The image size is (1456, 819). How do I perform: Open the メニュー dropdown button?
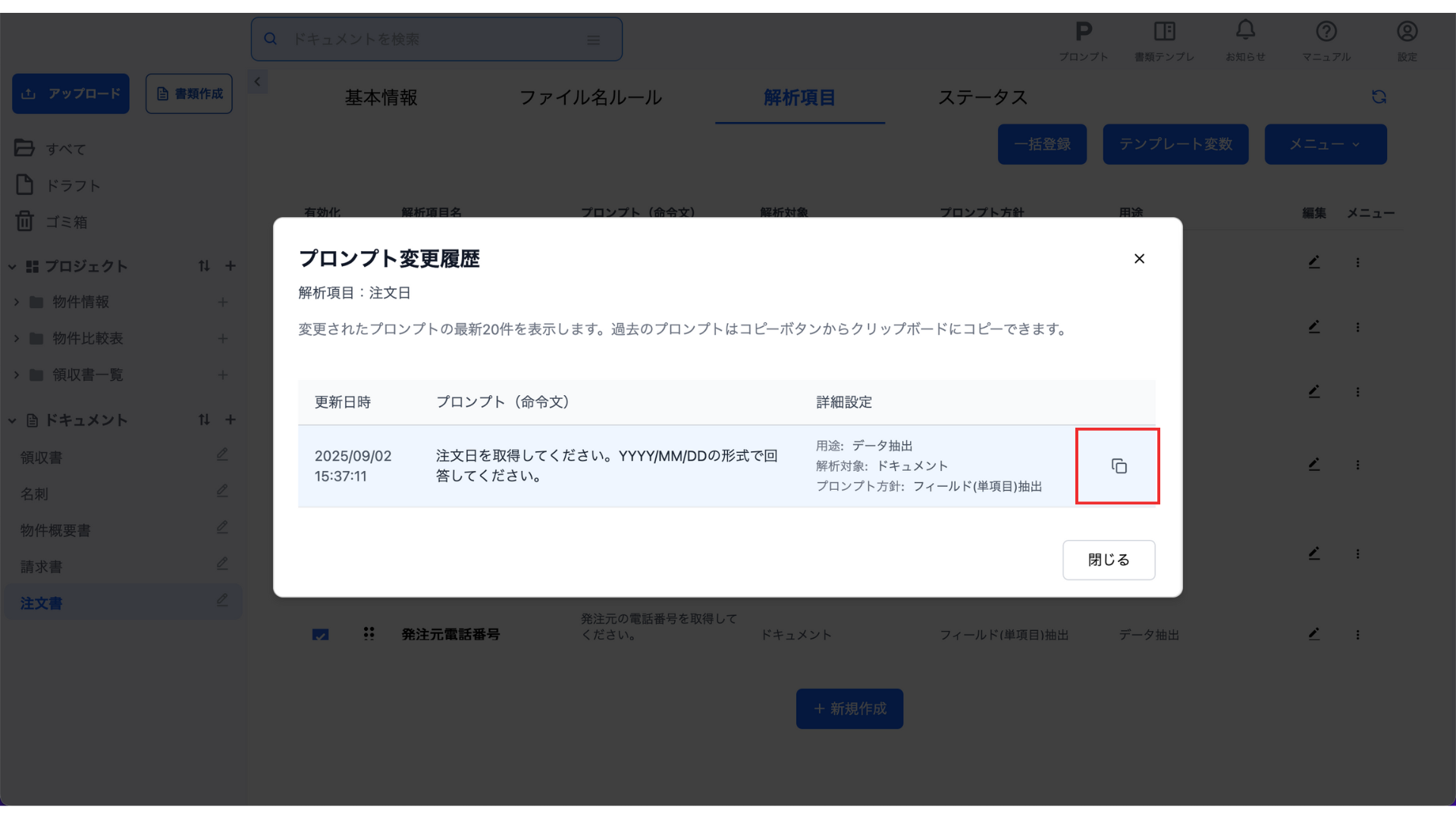coord(1325,144)
